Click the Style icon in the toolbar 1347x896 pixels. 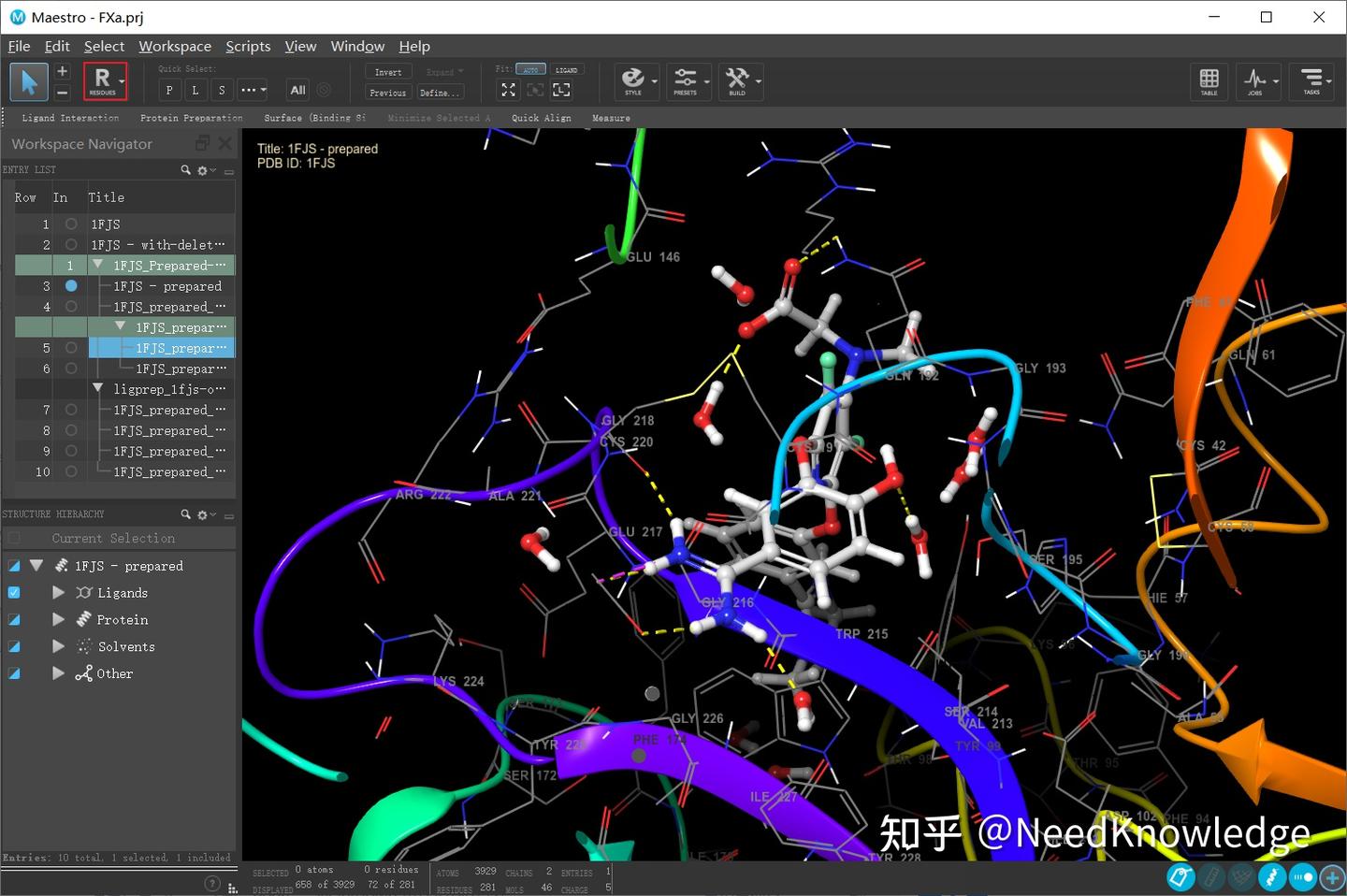pos(634,79)
